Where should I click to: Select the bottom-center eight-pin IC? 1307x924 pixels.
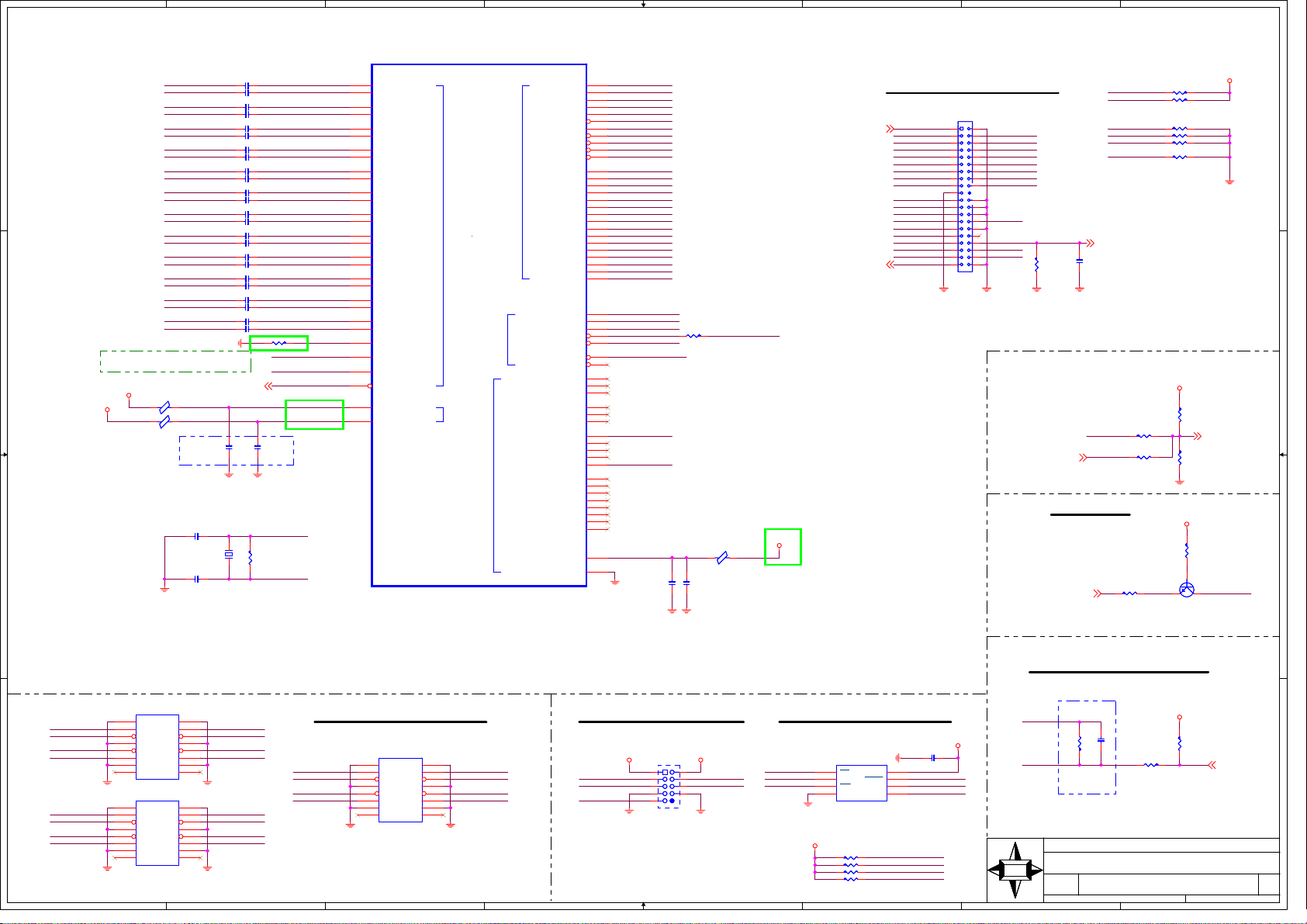point(400,790)
